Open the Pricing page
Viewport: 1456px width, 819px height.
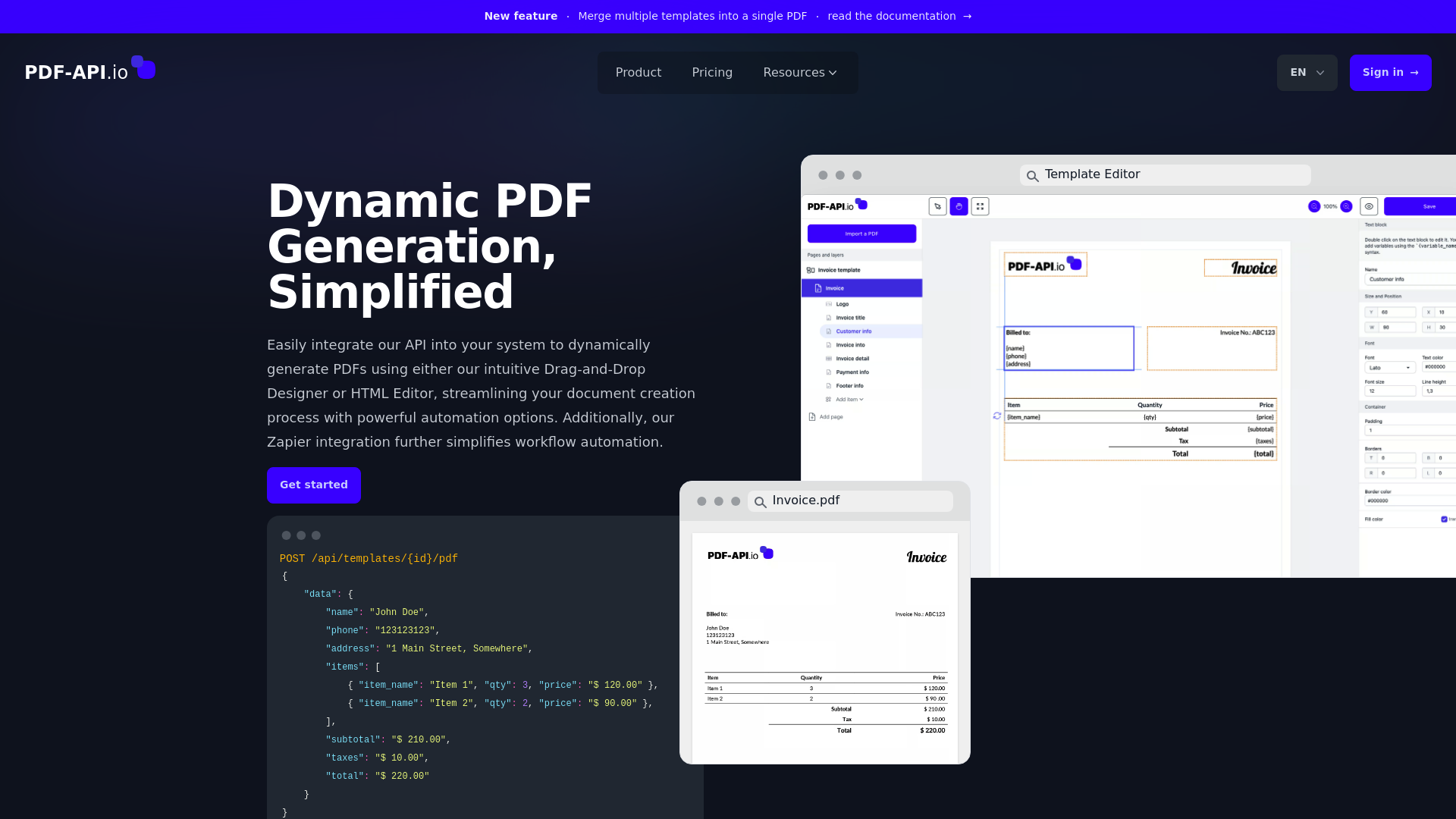(712, 73)
